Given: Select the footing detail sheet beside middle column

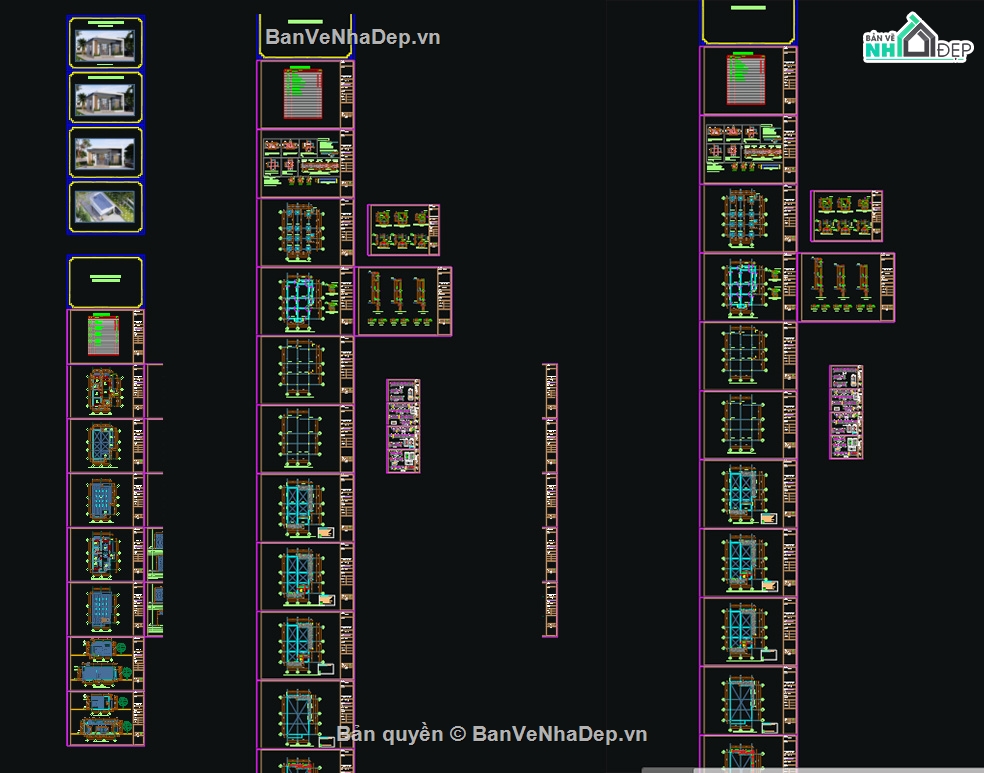Looking at the screenshot, I should click(403, 230).
